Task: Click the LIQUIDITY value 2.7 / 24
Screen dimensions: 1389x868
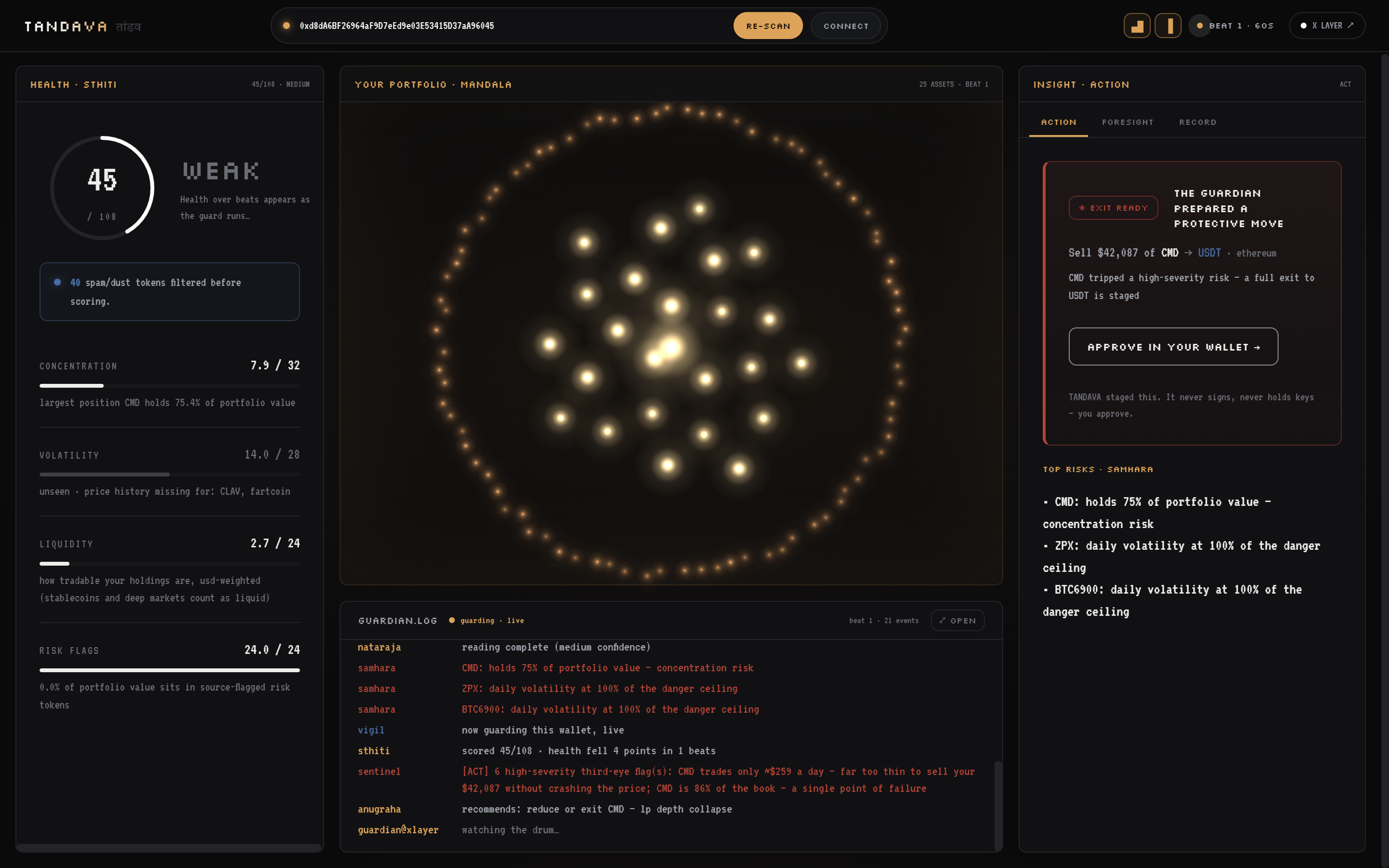Action: coord(275,543)
